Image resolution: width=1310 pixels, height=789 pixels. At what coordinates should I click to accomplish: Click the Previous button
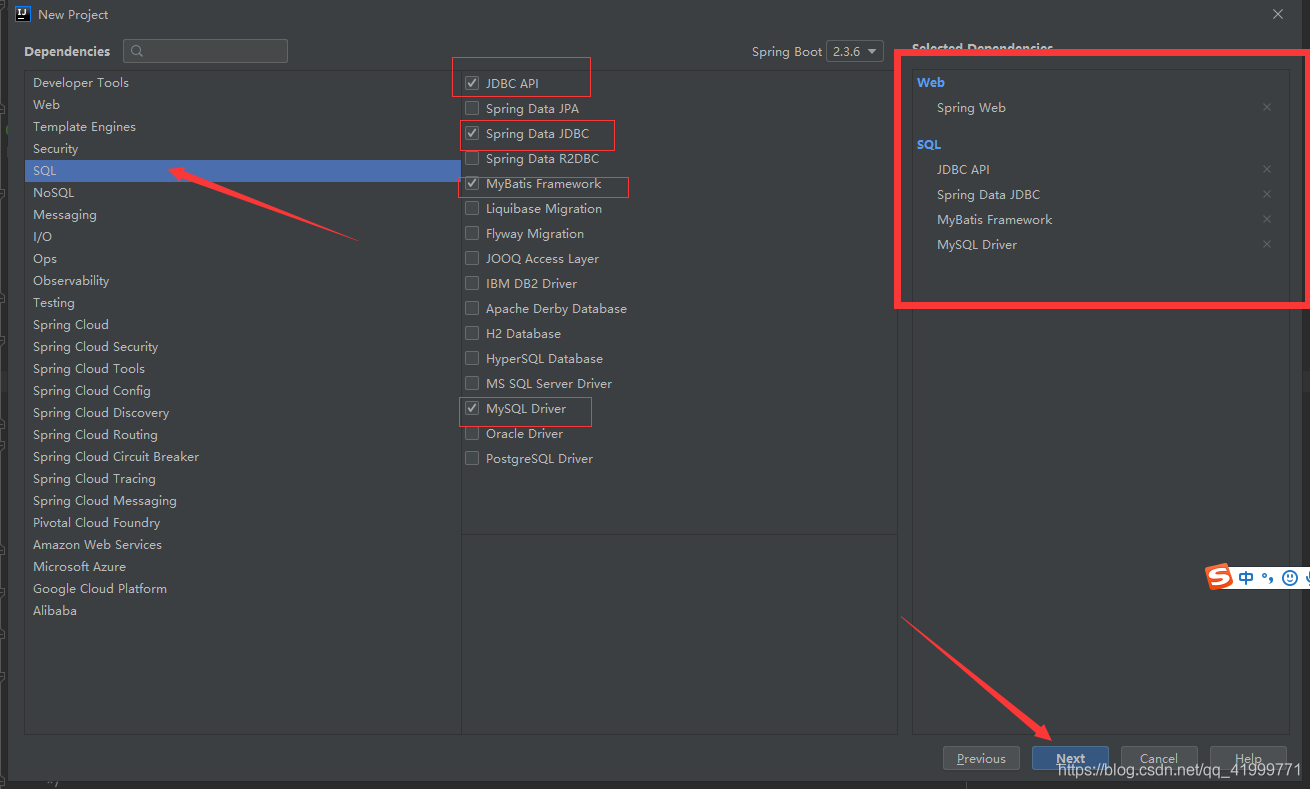click(x=981, y=758)
